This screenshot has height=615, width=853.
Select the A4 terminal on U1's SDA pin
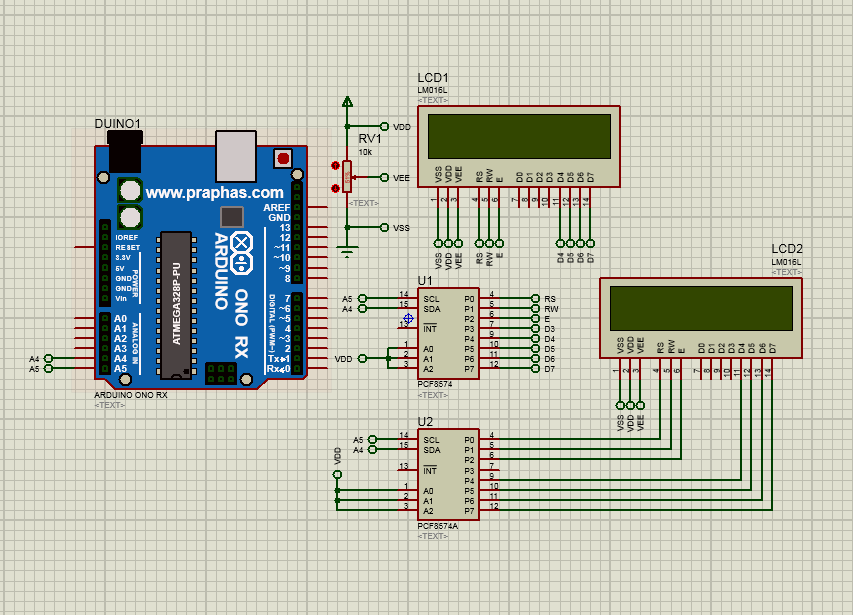(x=362, y=308)
